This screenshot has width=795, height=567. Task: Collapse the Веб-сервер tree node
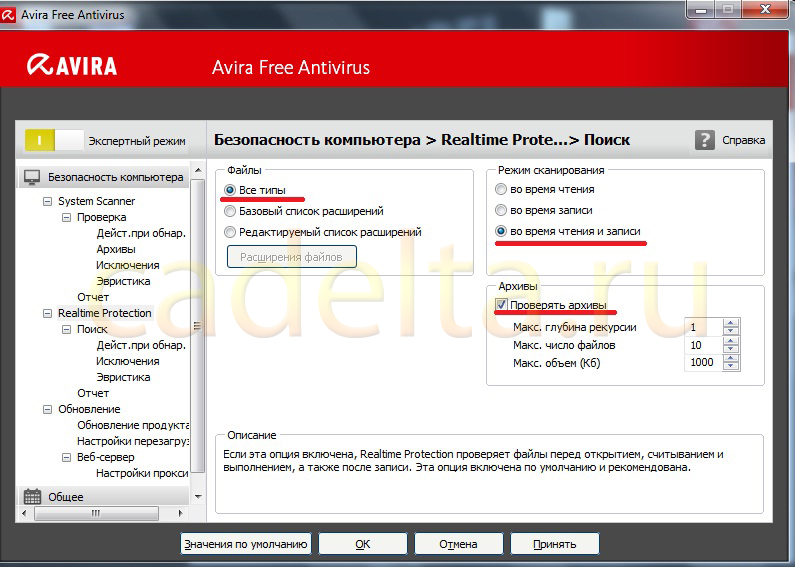point(66,457)
